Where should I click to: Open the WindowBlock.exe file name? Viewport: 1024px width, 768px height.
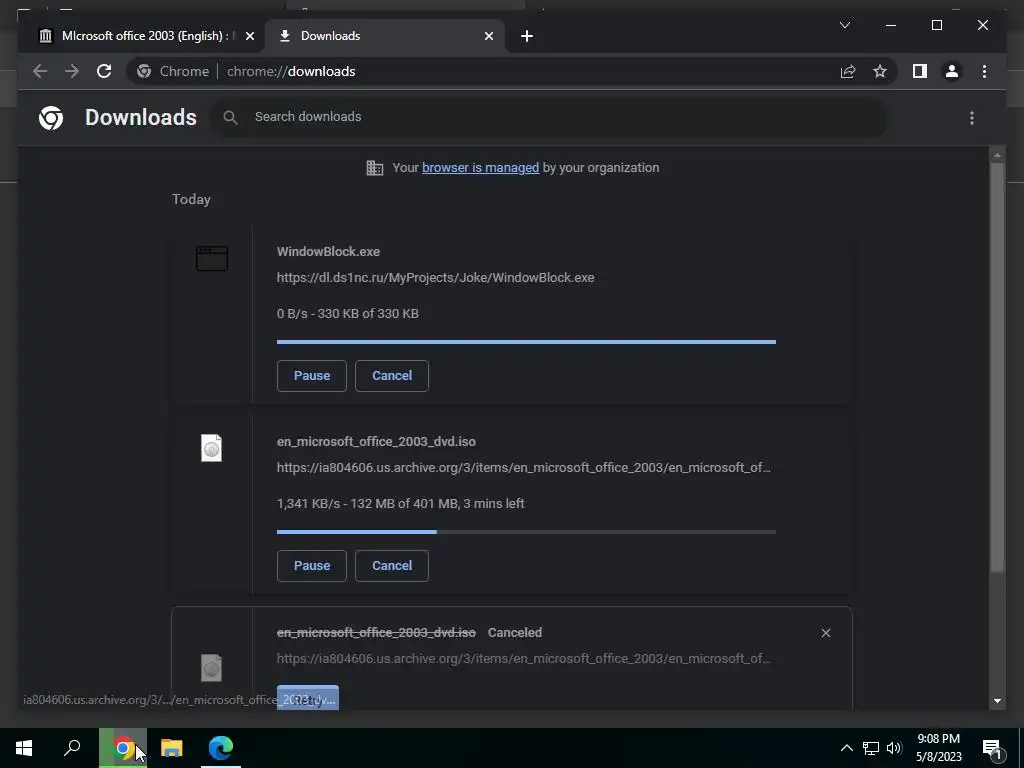tap(328, 251)
